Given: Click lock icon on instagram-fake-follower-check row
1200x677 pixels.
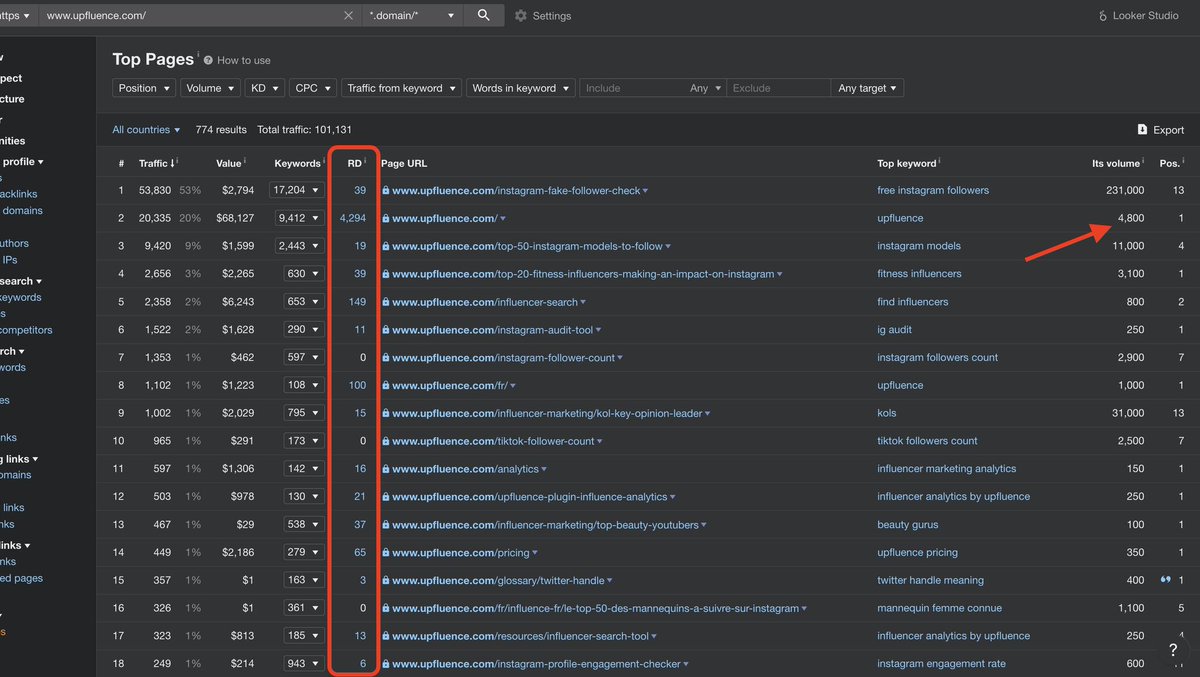Looking at the screenshot, I should (385, 190).
